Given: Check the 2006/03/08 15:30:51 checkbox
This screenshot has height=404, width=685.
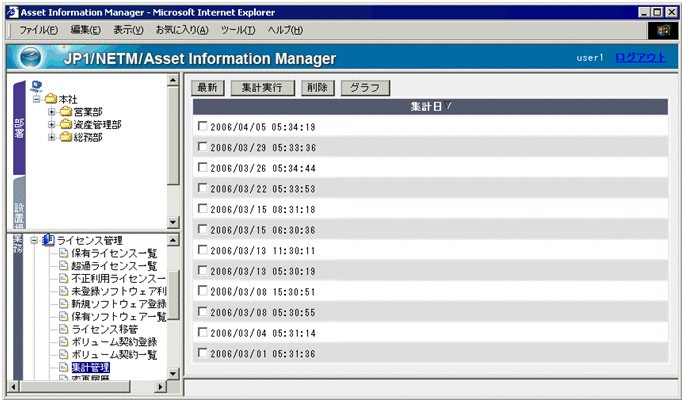Looking at the screenshot, I should tap(202, 291).
